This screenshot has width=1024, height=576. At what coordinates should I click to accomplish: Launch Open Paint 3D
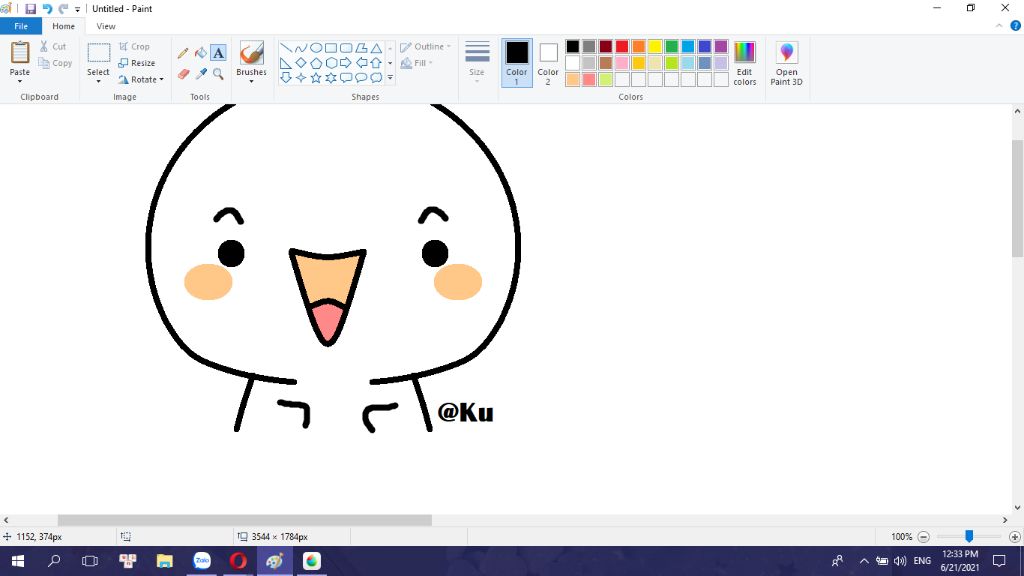[786, 62]
